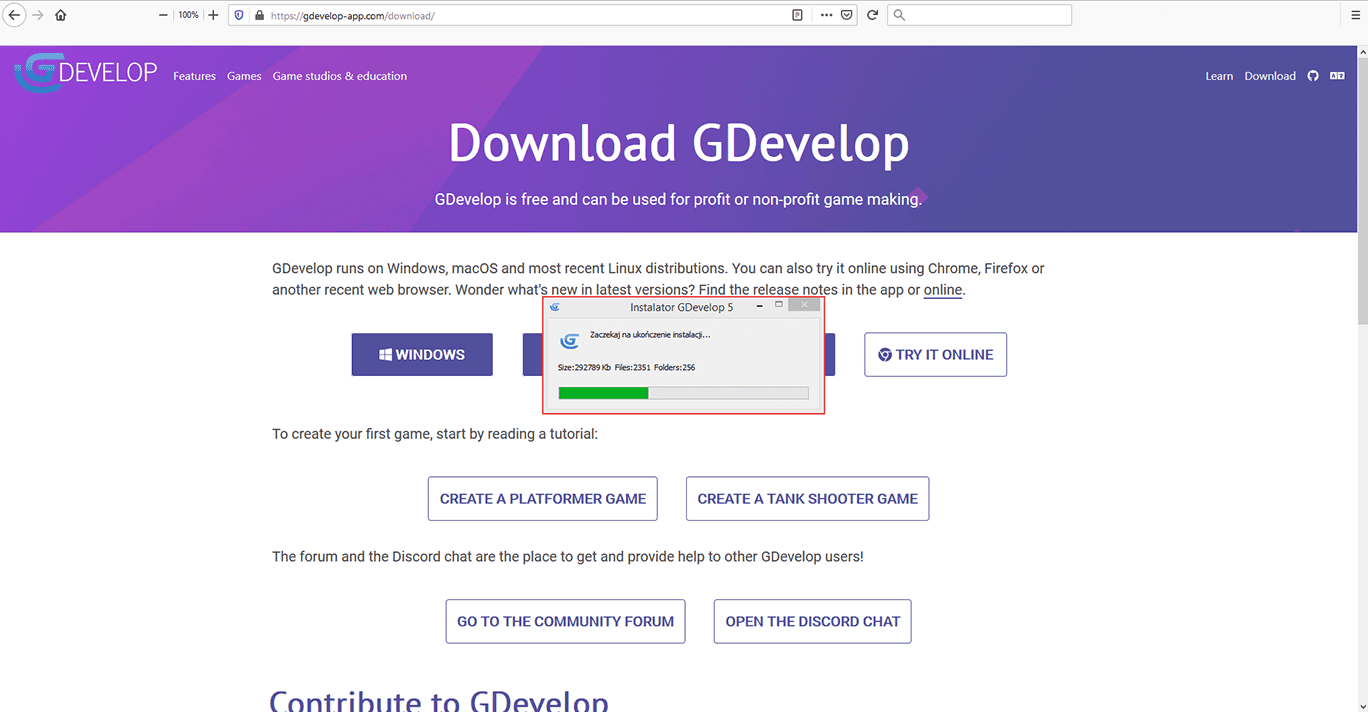The image size is (1368, 712).
Task: Zoom in with the plus button
Action: [213, 15]
